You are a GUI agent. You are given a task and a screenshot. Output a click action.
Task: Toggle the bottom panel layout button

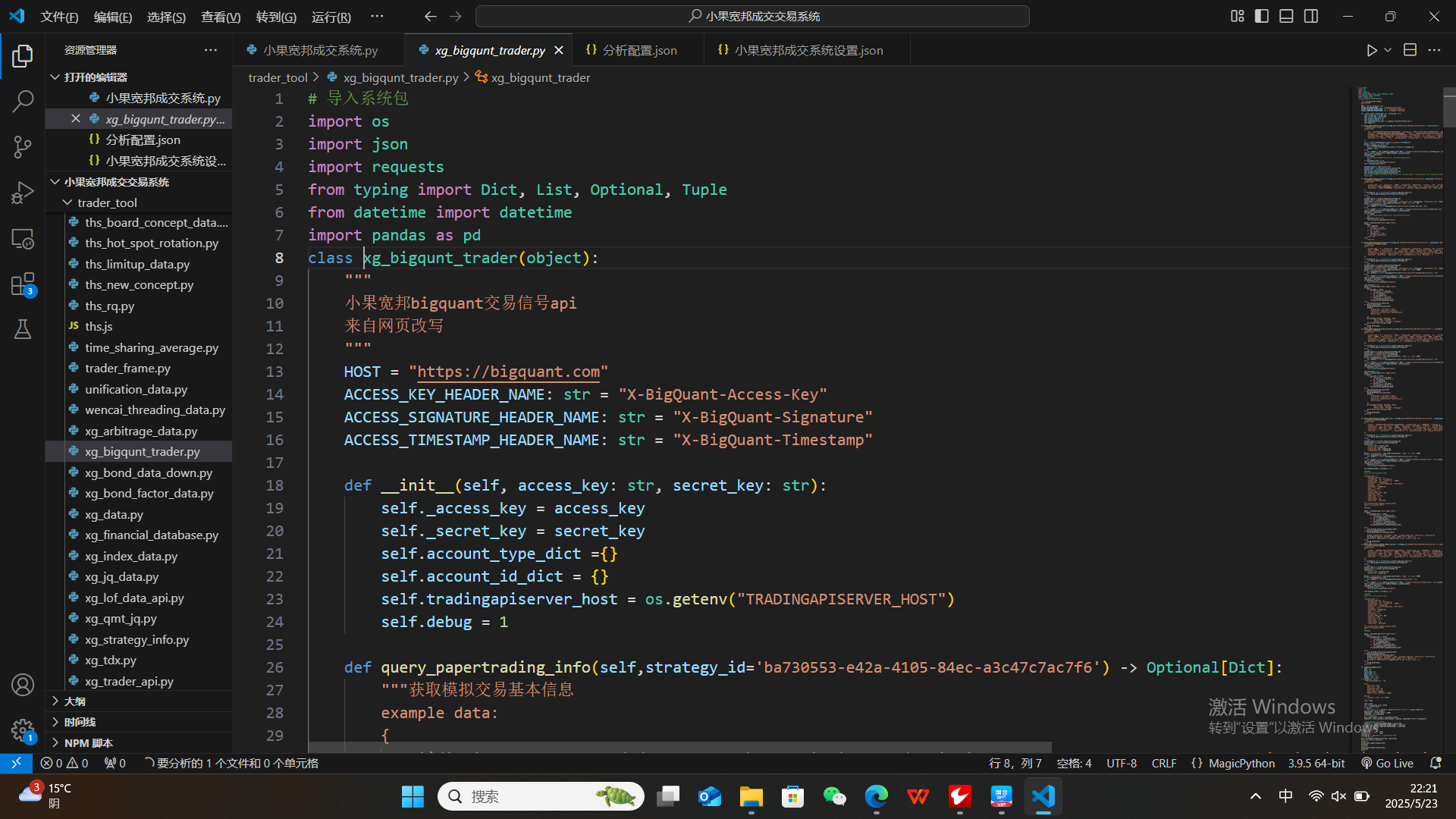(1286, 16)
